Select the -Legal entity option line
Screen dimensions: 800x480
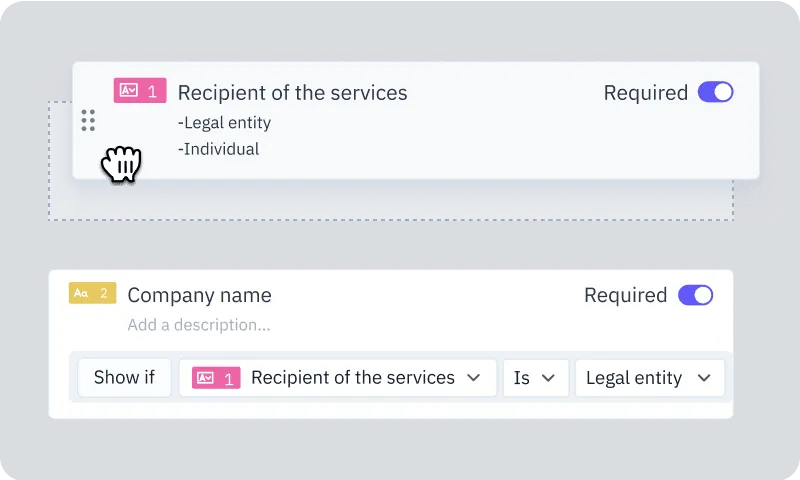click(x=224, y=122)
